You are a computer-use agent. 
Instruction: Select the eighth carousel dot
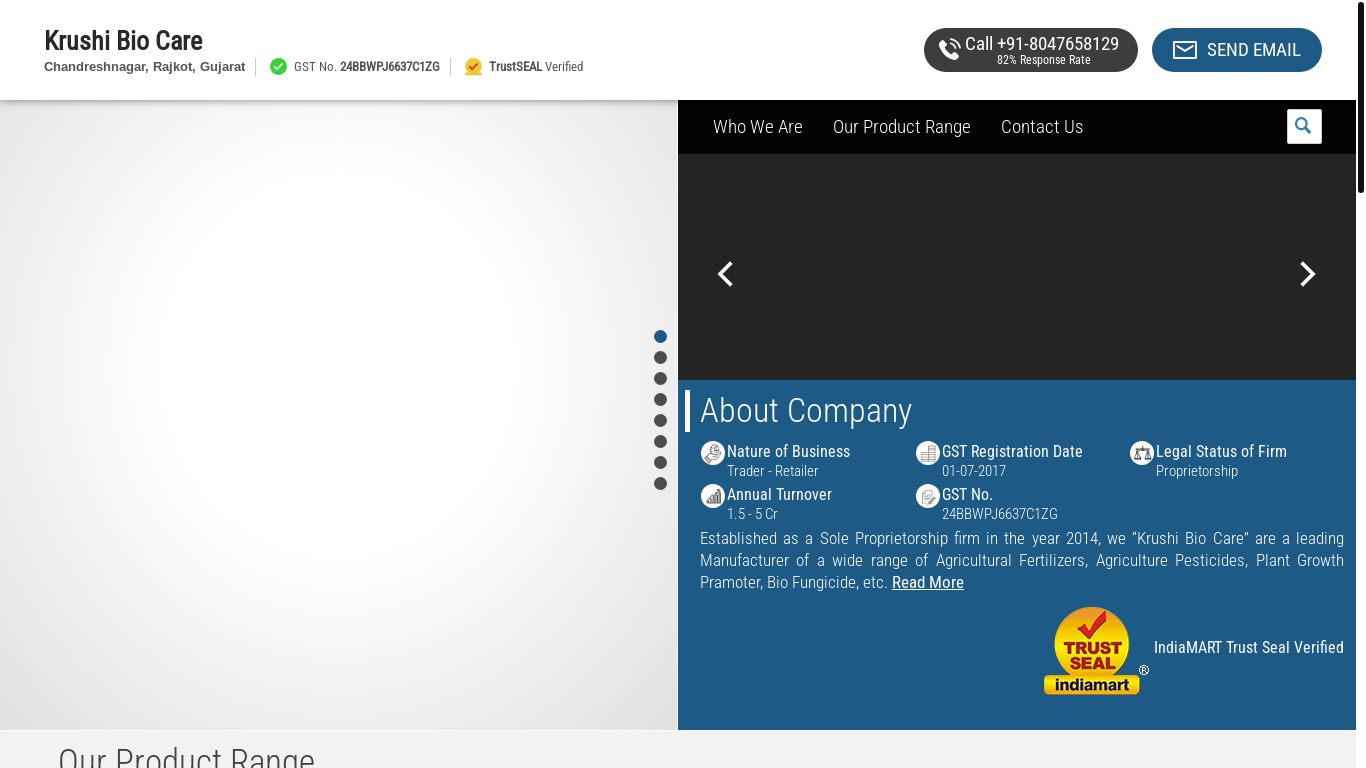tap(660, 484)
